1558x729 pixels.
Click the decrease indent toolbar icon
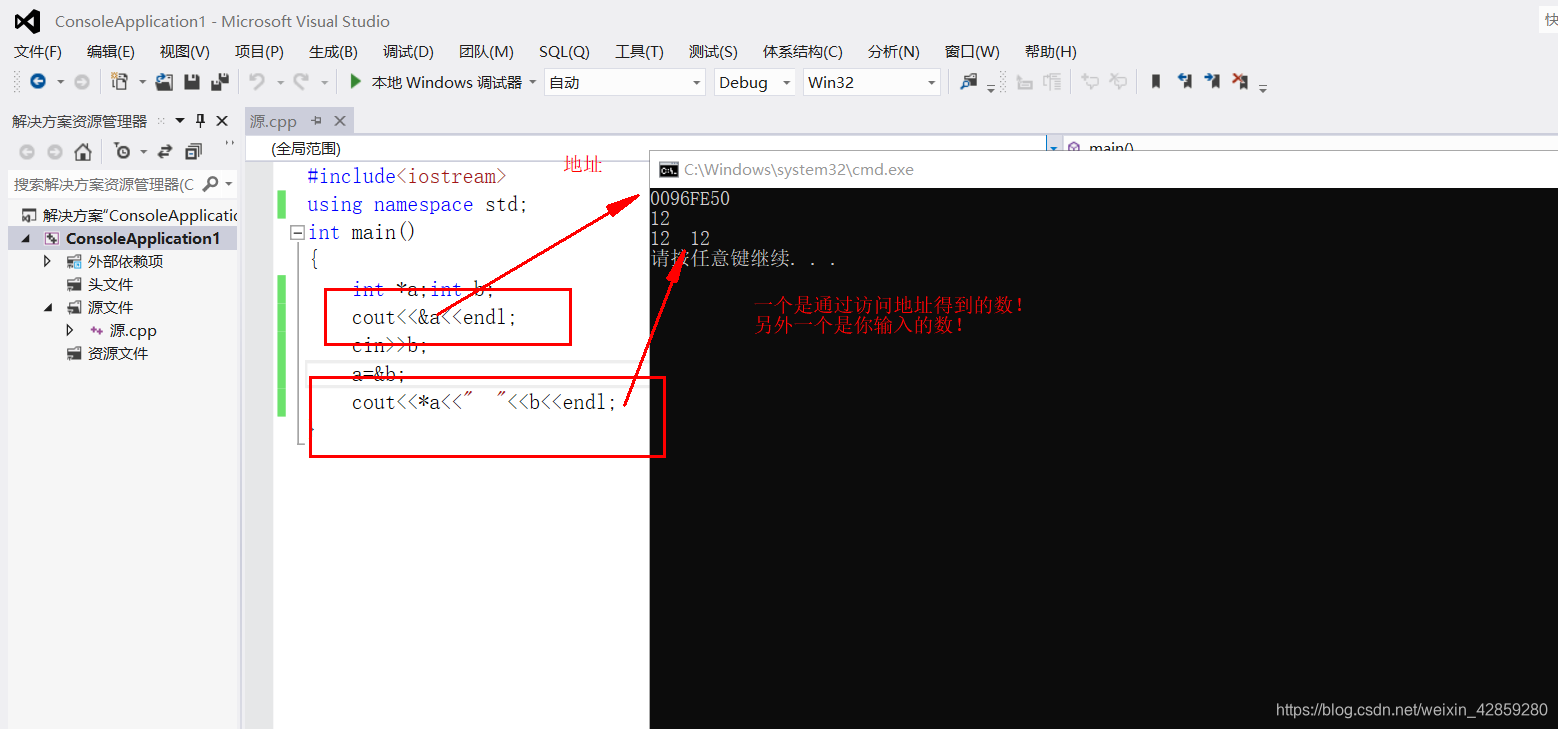[1024, 82]
